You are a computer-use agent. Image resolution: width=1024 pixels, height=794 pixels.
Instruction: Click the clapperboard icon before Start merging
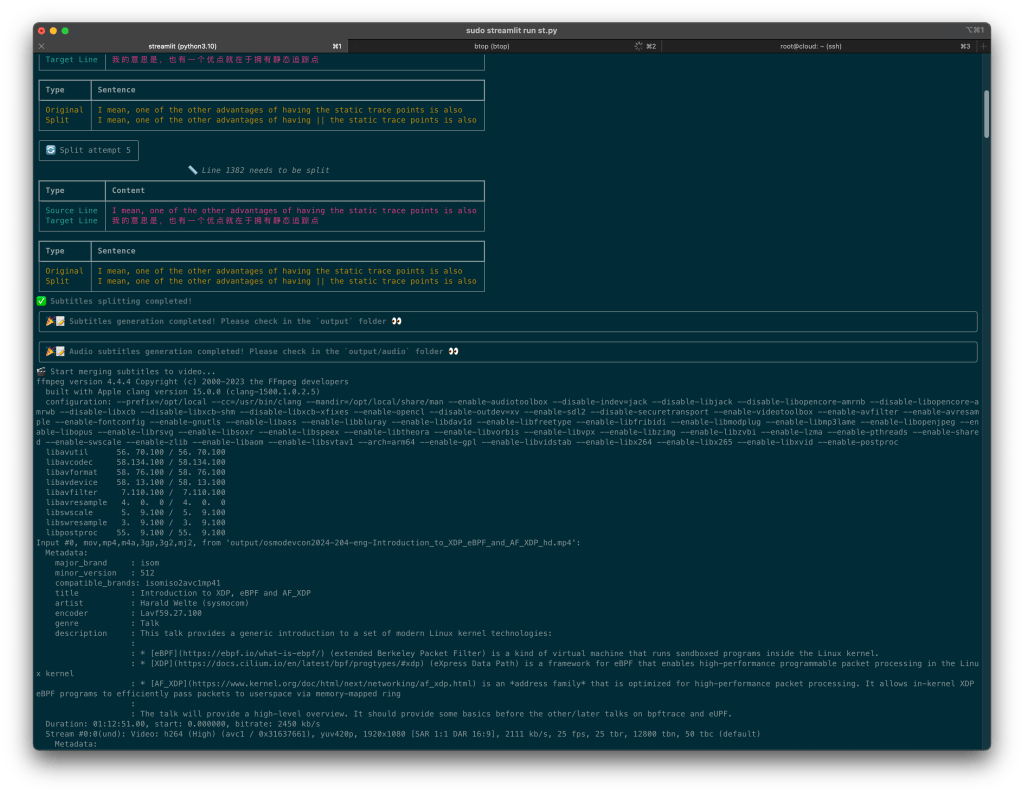click(41, 371)
